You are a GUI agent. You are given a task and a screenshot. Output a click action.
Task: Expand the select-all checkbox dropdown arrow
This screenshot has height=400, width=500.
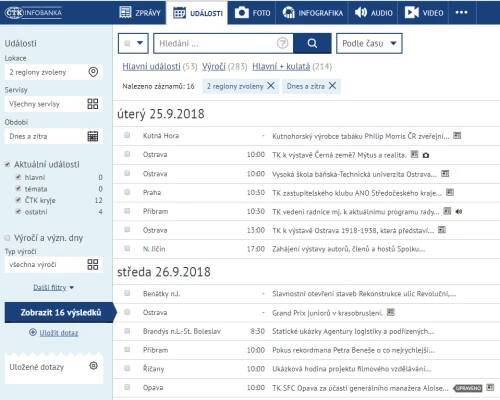pos(140,43)
